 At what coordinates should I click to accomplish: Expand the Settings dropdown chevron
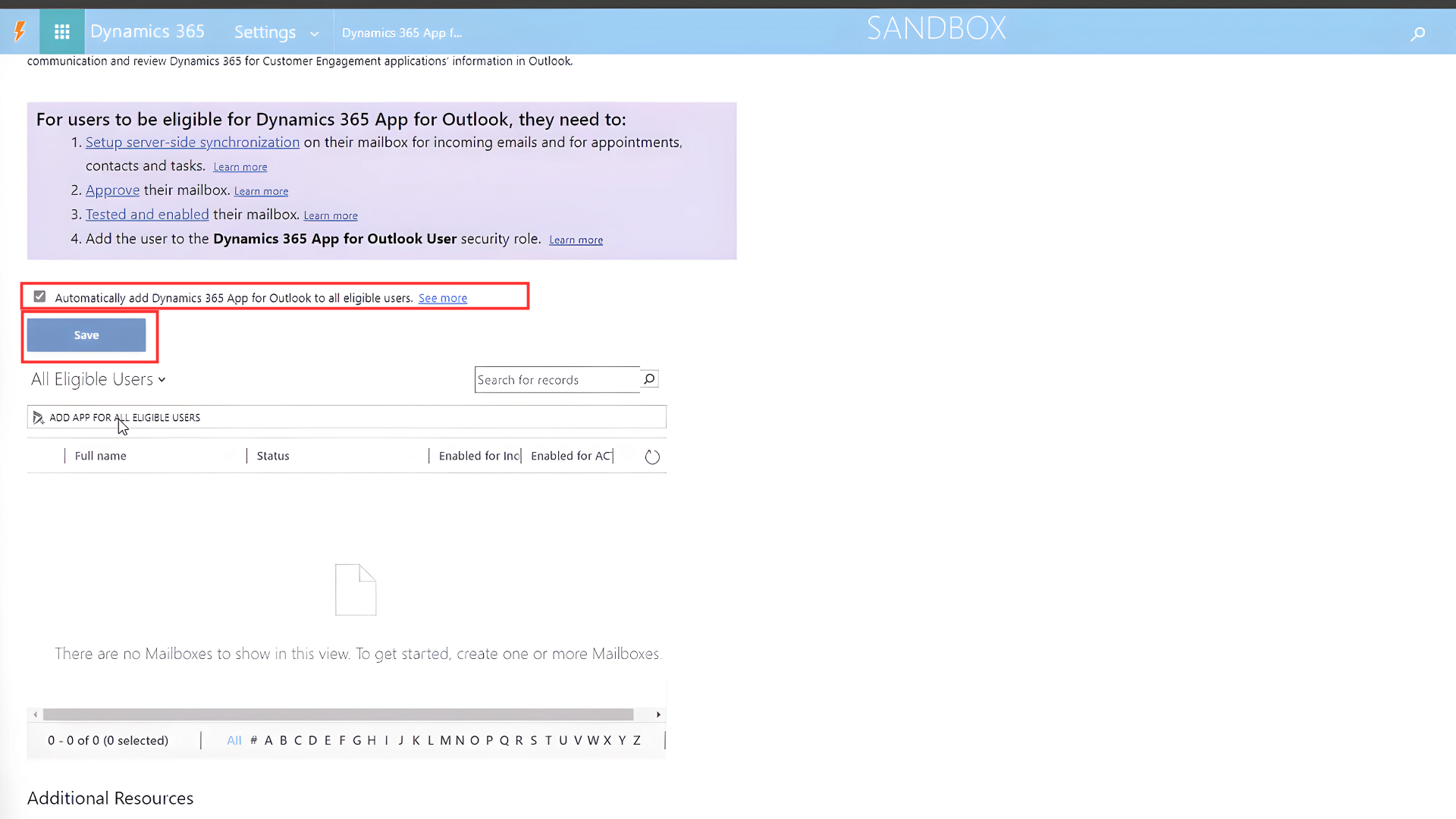point(315,33)
